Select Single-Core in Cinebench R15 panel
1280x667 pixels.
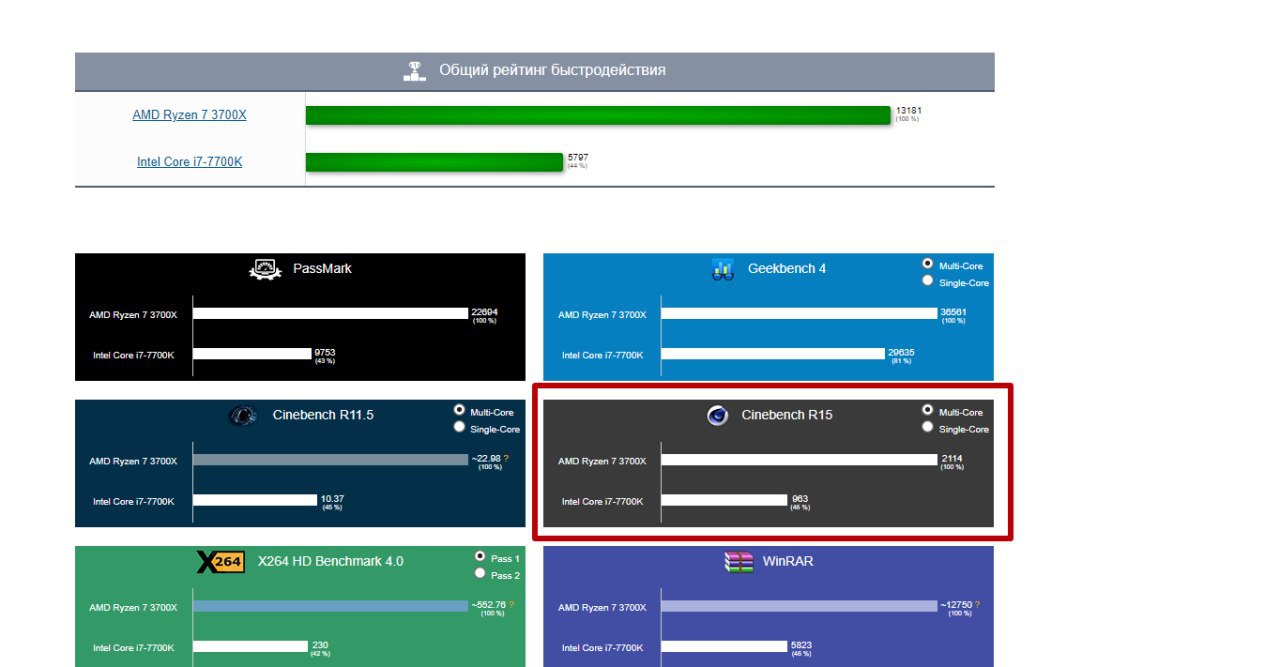[x=927, y=427]
